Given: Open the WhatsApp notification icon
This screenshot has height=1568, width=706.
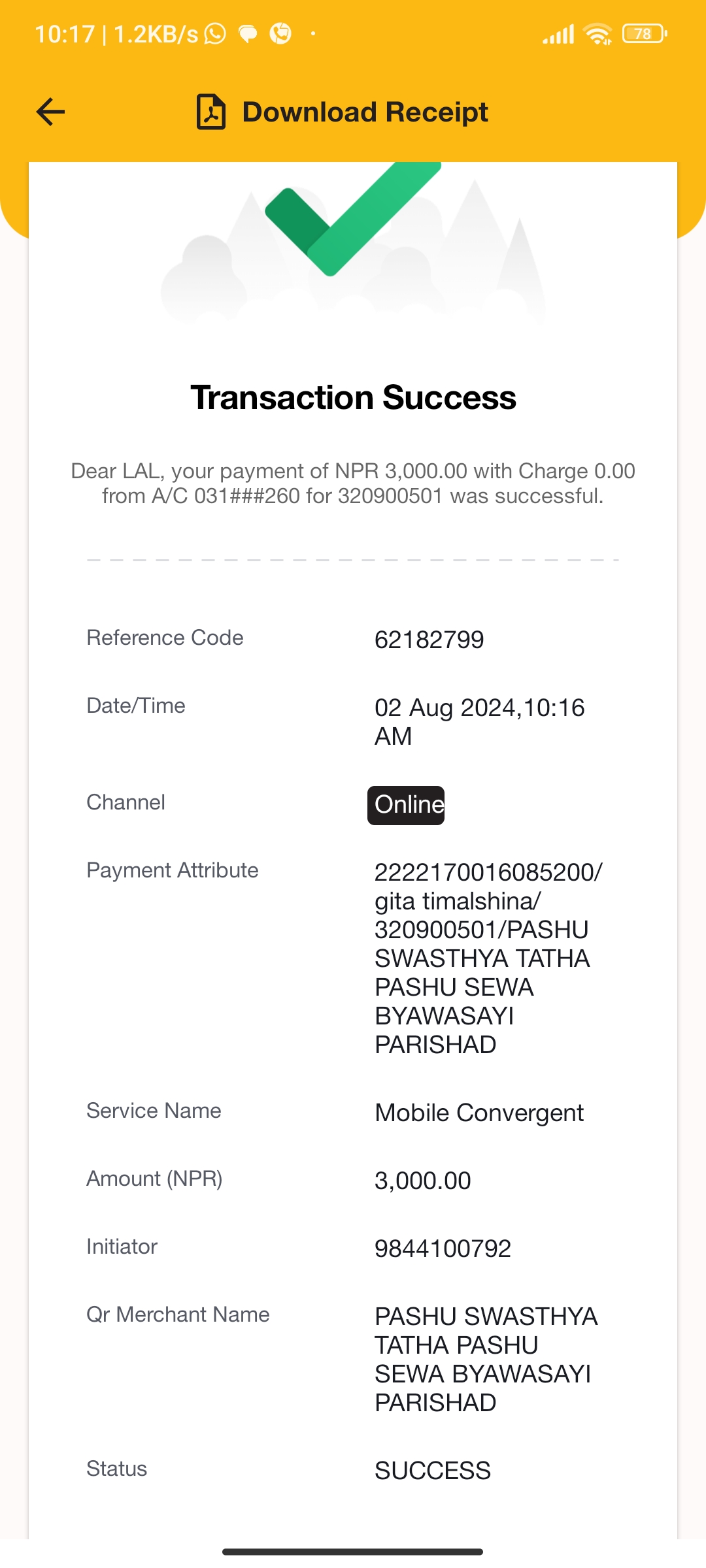Looking at the screenshot, I should pyautogui.click(x=215, y=33).
